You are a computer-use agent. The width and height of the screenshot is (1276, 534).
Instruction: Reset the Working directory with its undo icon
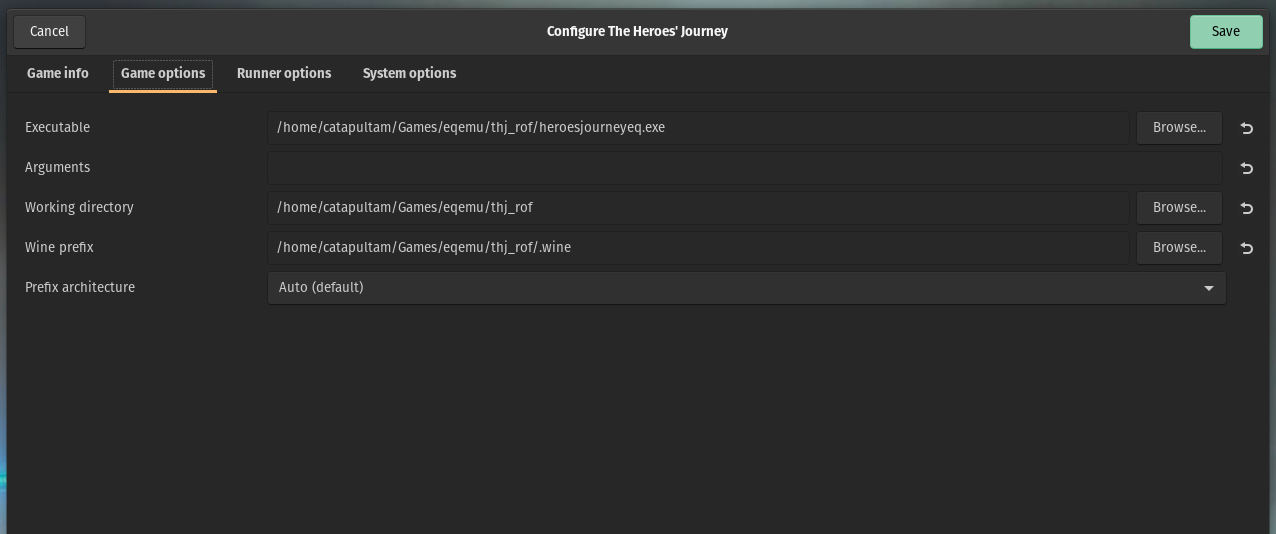click(x=1246, y=208)
